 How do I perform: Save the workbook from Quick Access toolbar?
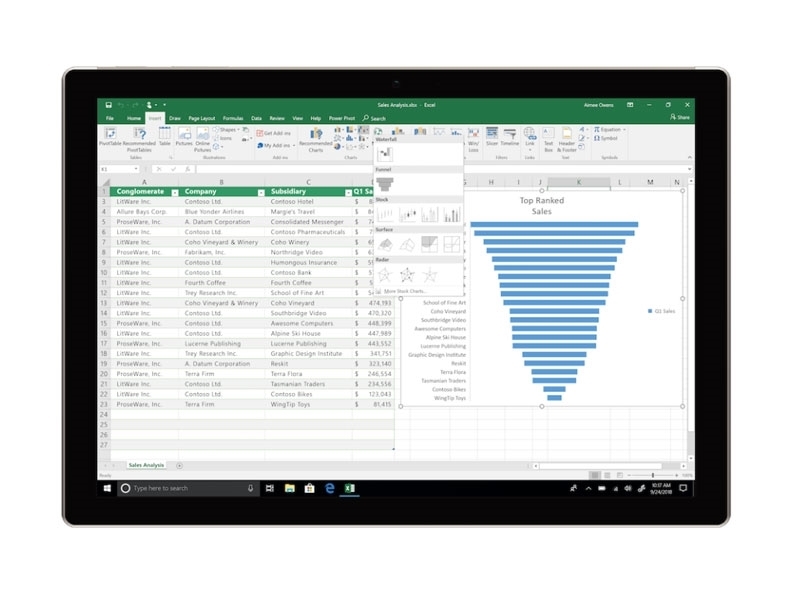[x=108, y=105]
